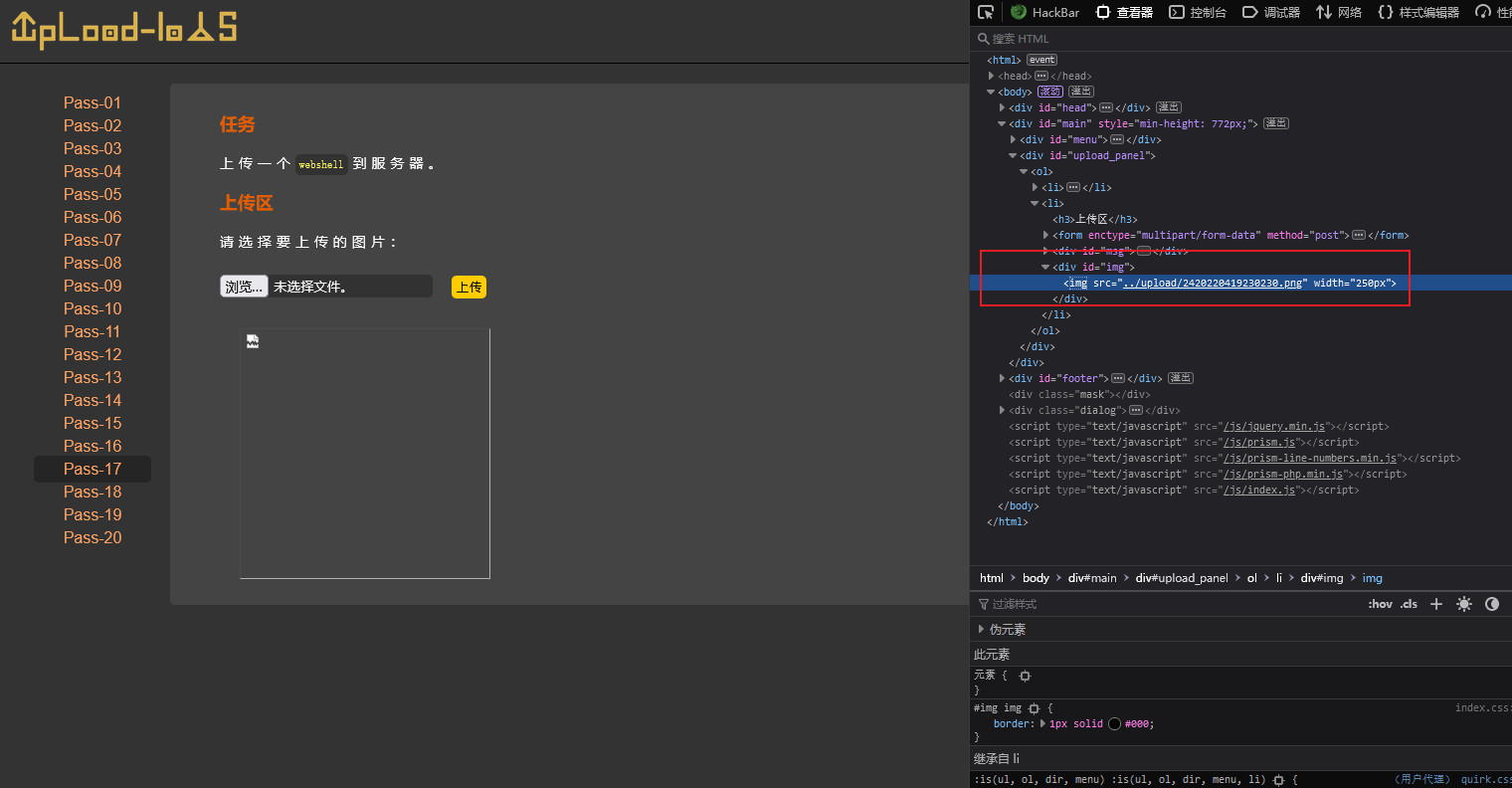Image resolution: width=1512 pixels, height=788 pixels.
Task: Expand the div id="menu" node
Action: tap(1014, 139)
